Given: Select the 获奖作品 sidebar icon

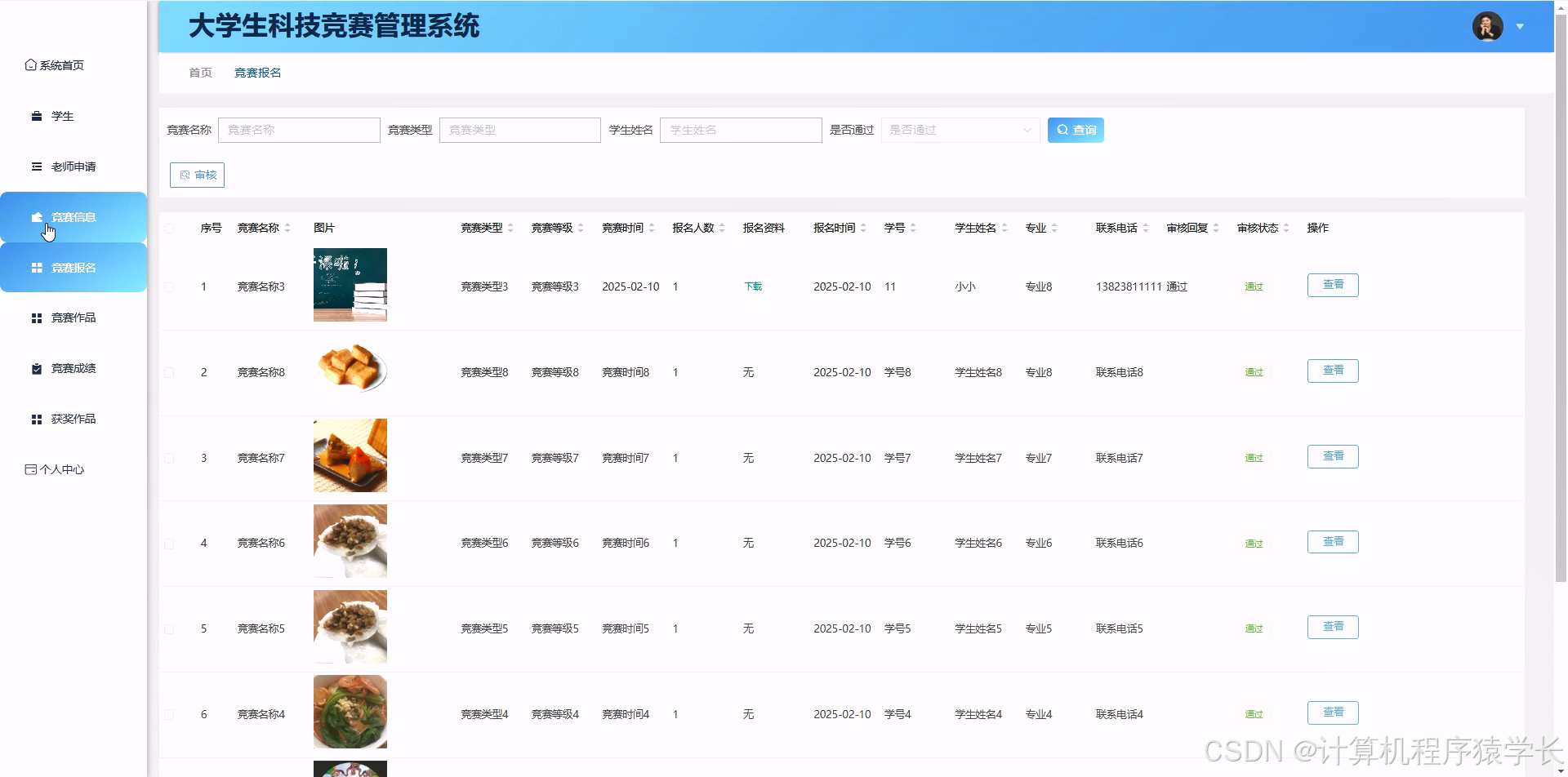Looking at the screenshot, I should (36, 419).
